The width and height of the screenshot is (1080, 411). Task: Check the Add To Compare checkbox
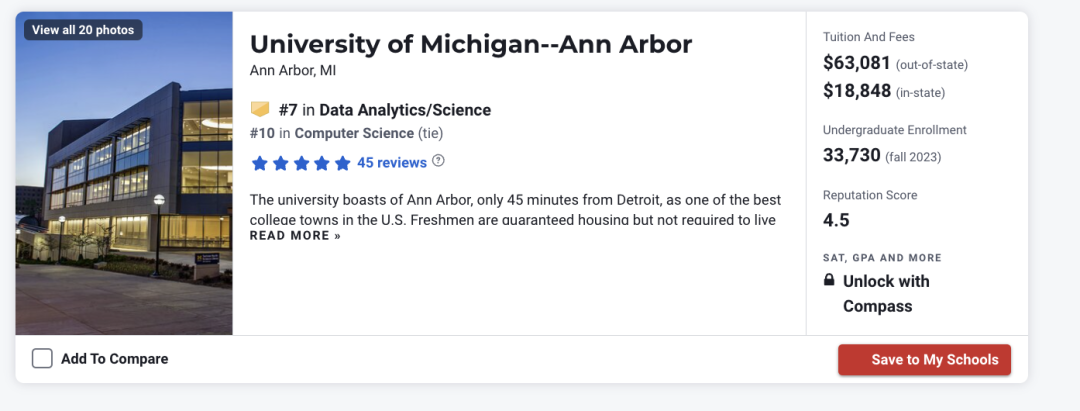tap(42, 359)
